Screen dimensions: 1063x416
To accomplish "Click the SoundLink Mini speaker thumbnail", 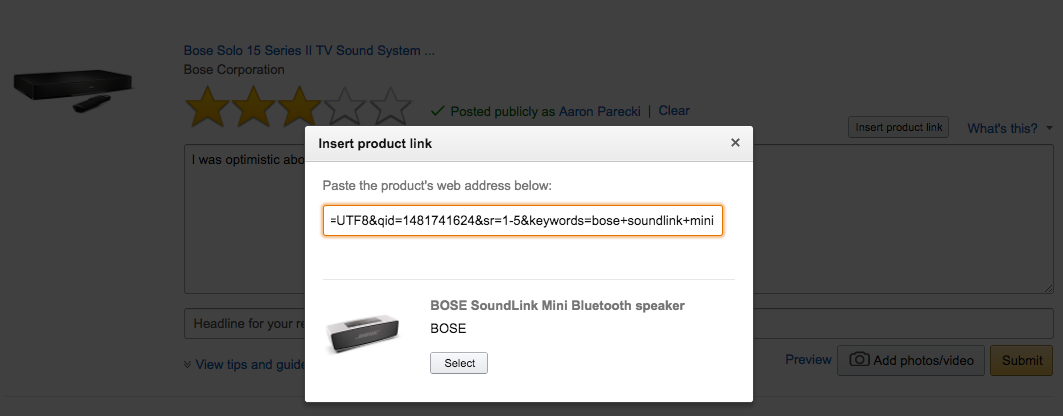I will point(363,329).
